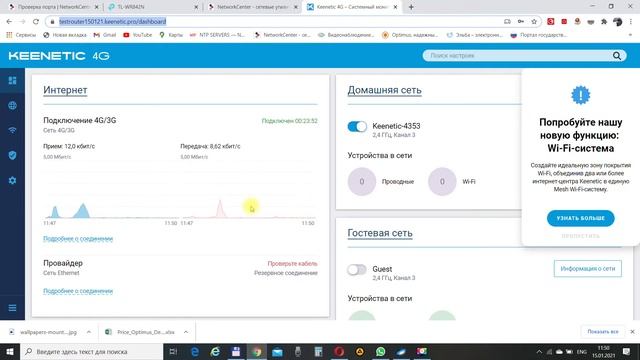The height and width of the screenshot is (360, 640).
Task: Click ПРОПУСТИТЬ to dismiss Wi-Fi system popup
Action: pos(580,236)
